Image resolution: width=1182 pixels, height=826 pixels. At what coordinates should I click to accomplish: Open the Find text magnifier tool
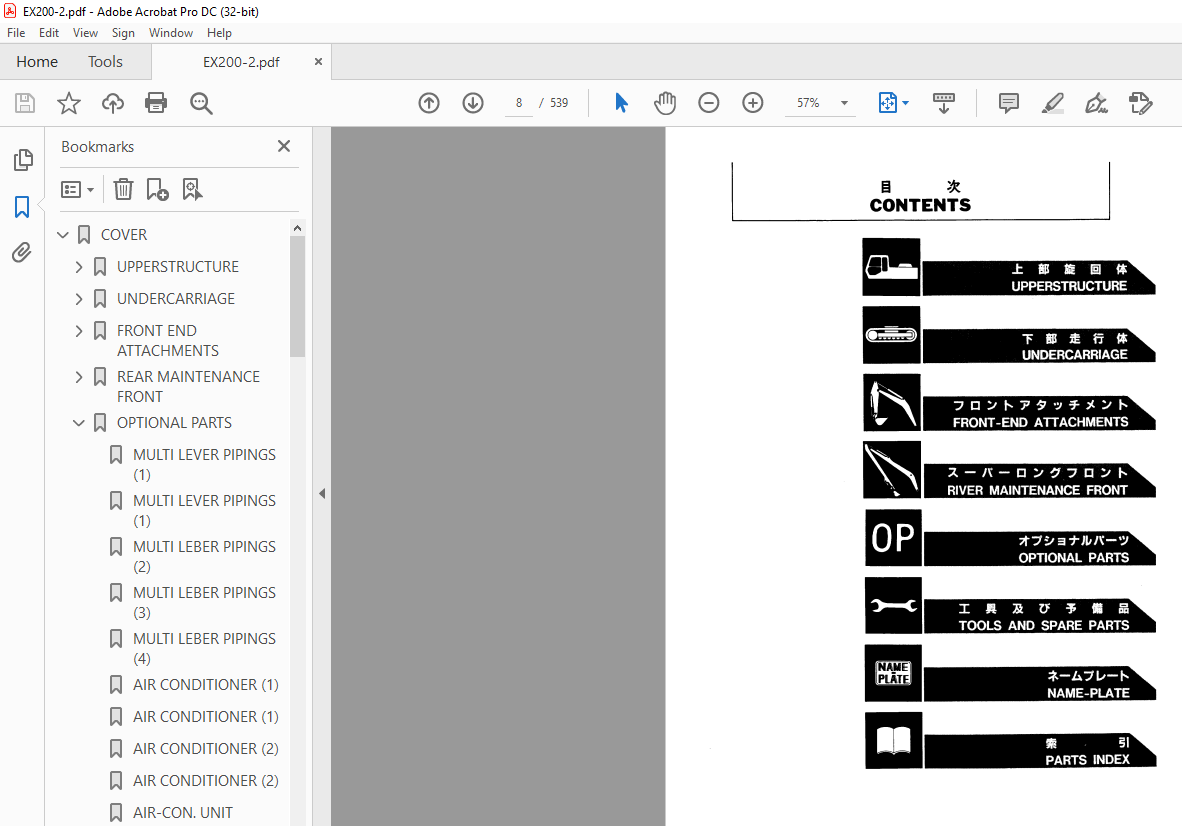click(x=201, y=103)
